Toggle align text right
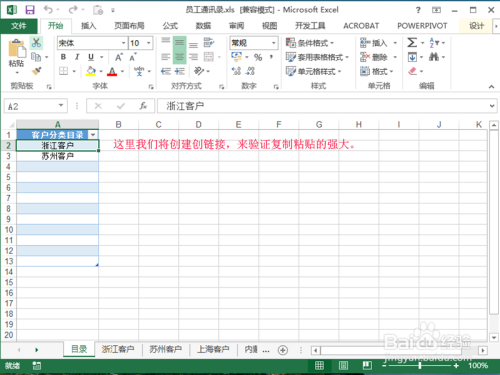The image size is (500, 375). tap(193, 57)
